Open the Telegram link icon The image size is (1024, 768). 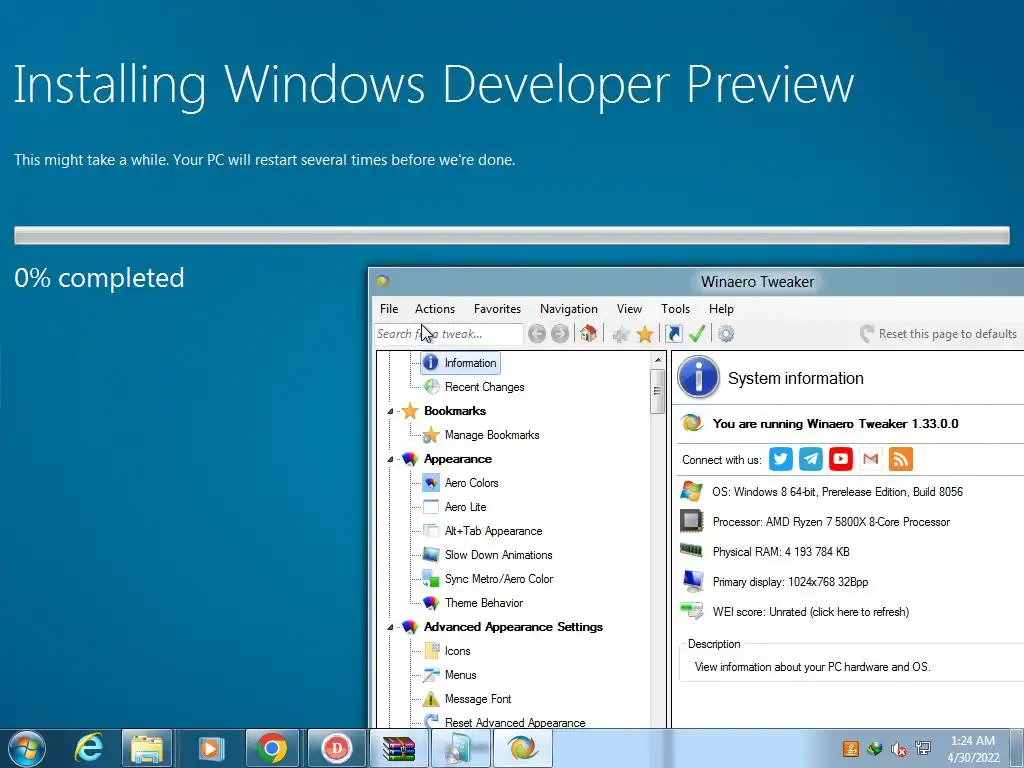810,459
